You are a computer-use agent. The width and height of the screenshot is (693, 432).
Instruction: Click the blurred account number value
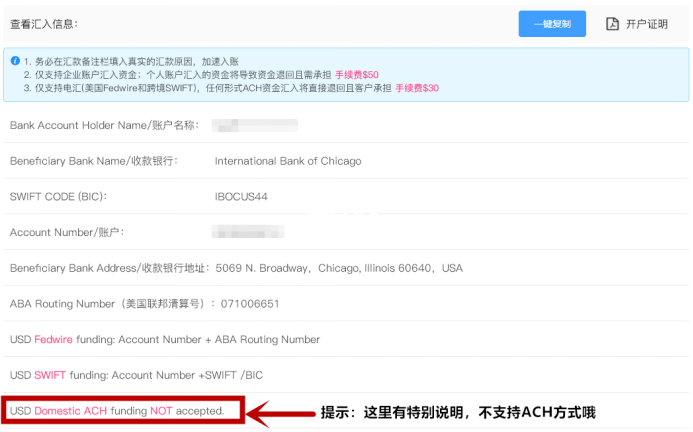click(x=248, y=232)
